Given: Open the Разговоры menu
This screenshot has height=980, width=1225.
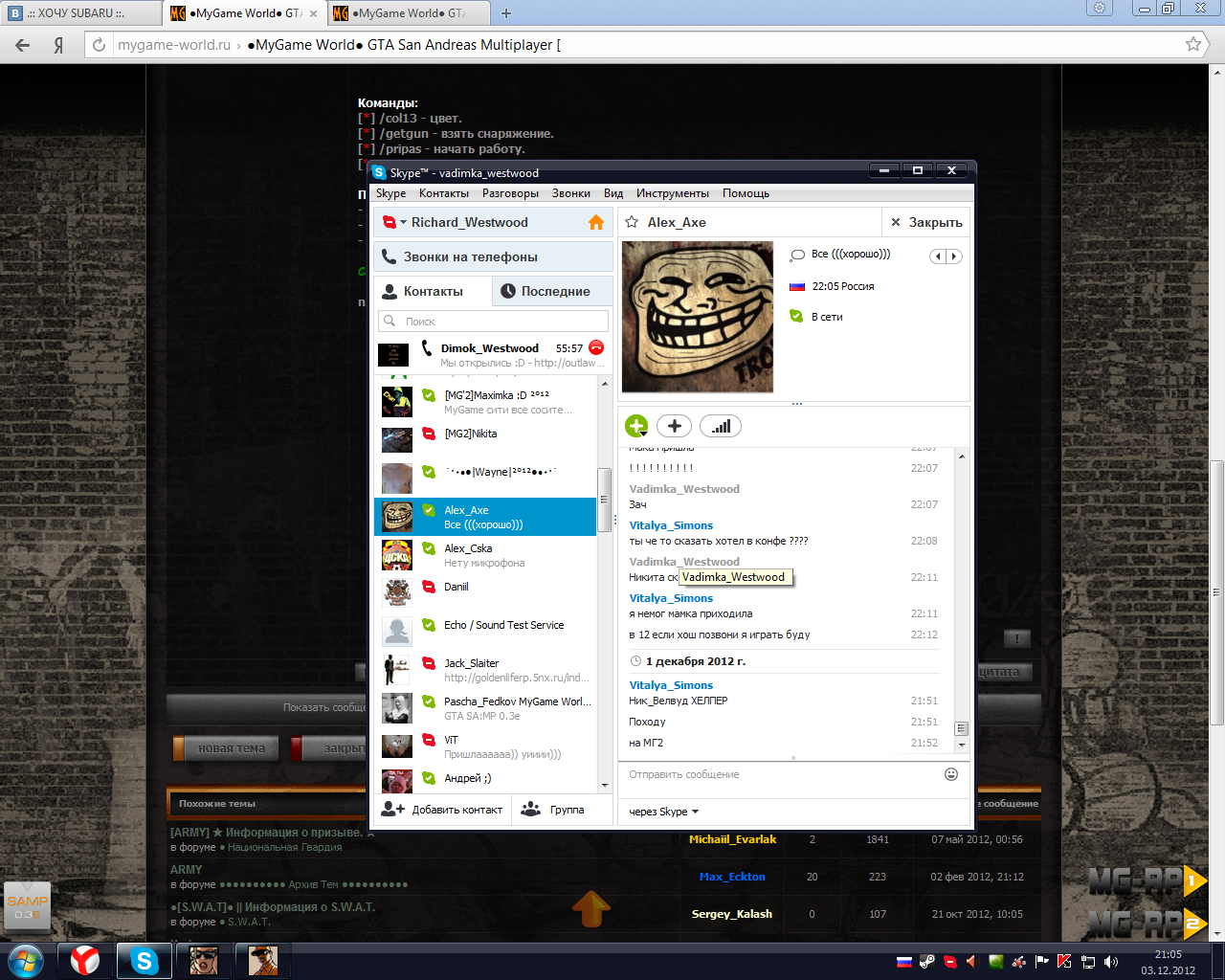Looking at the screenshot, I should pos(510,193).
